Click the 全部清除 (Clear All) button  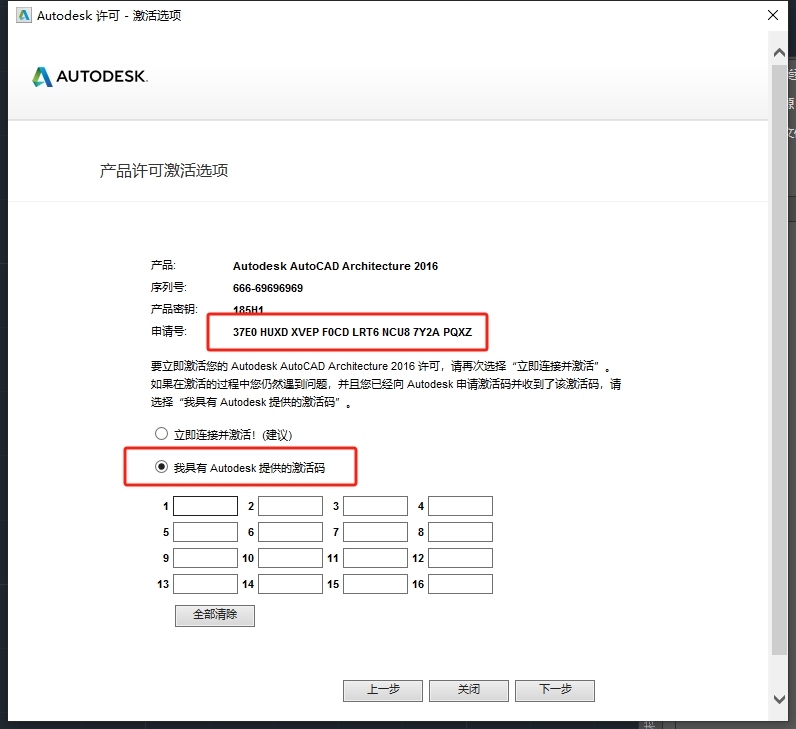tap(215, 615)
